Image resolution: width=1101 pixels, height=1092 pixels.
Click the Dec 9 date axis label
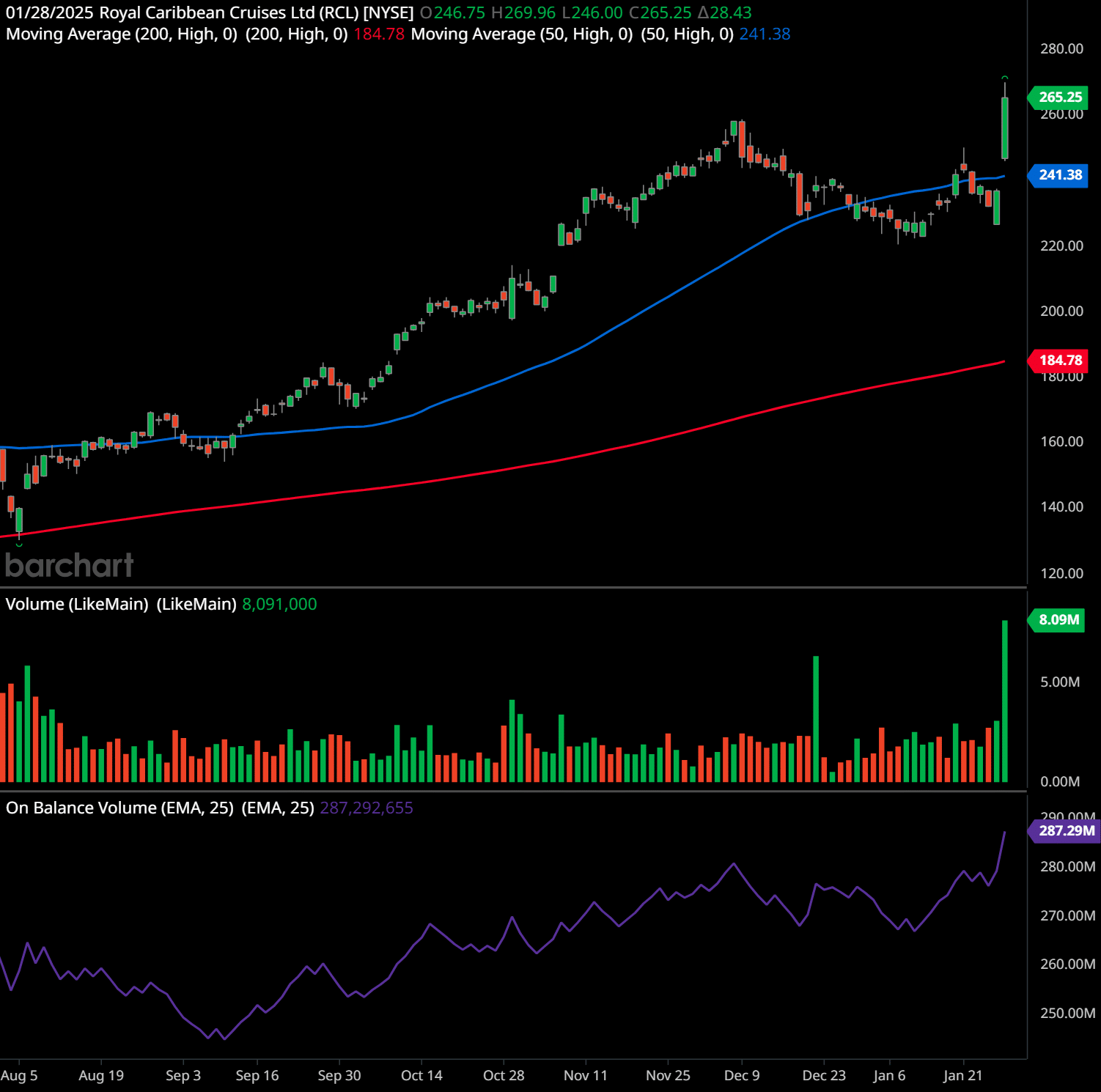coord(742,1076)
